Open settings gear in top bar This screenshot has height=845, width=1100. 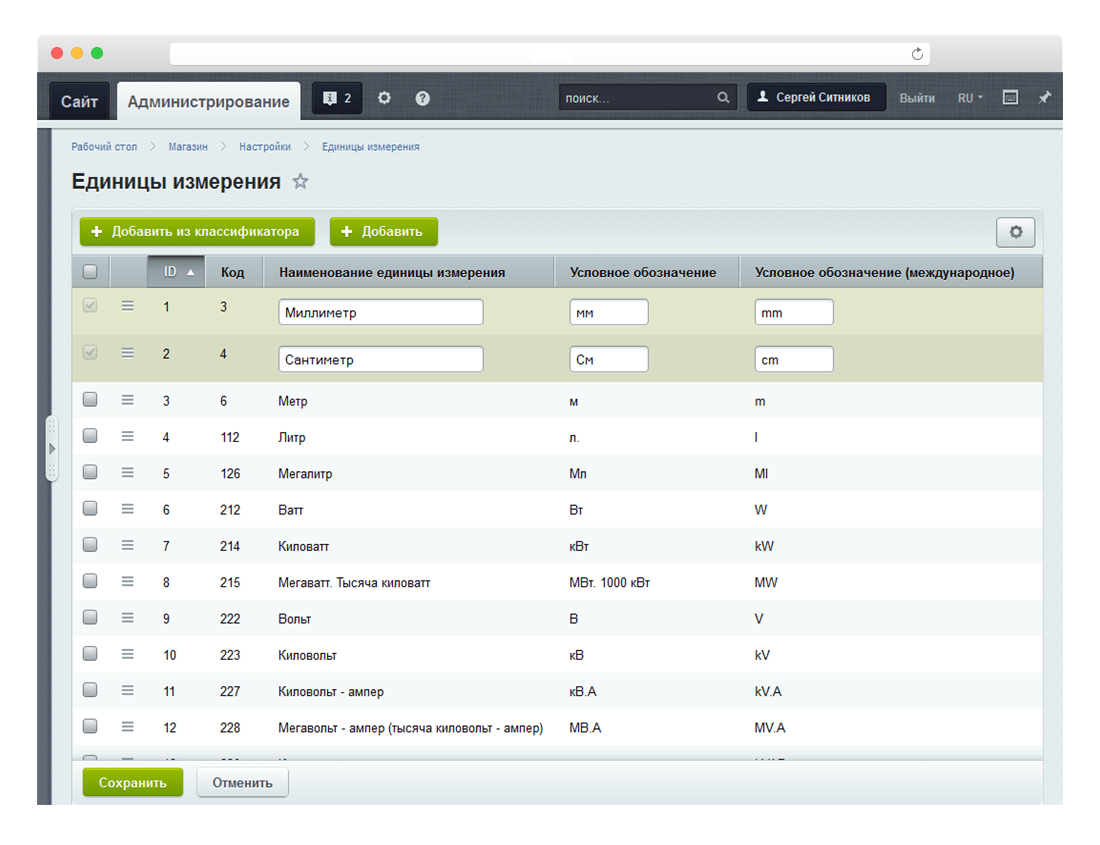[x=384, y=98]
